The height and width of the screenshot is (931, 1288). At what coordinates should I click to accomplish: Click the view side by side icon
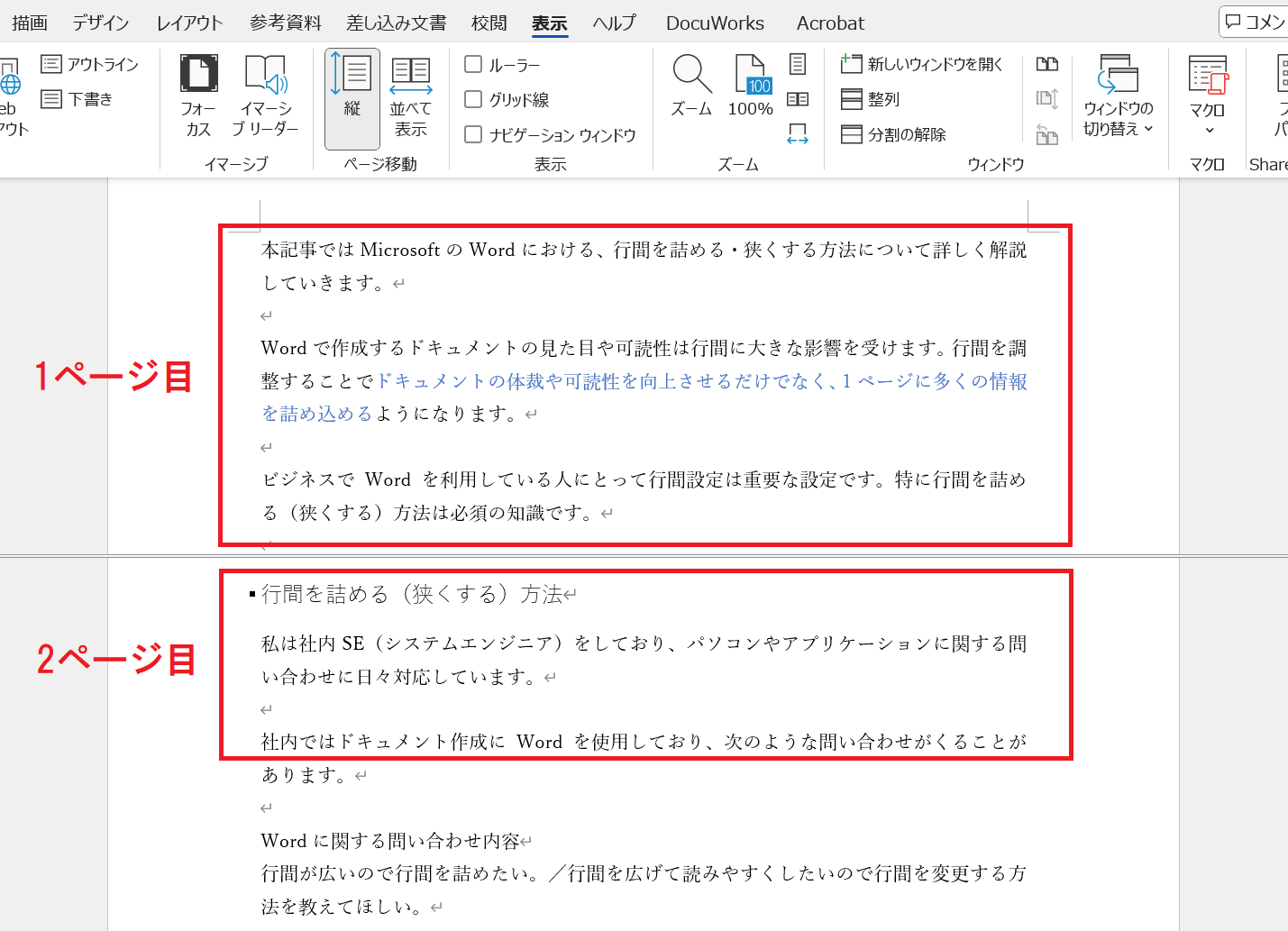[x=1047, y=64]
